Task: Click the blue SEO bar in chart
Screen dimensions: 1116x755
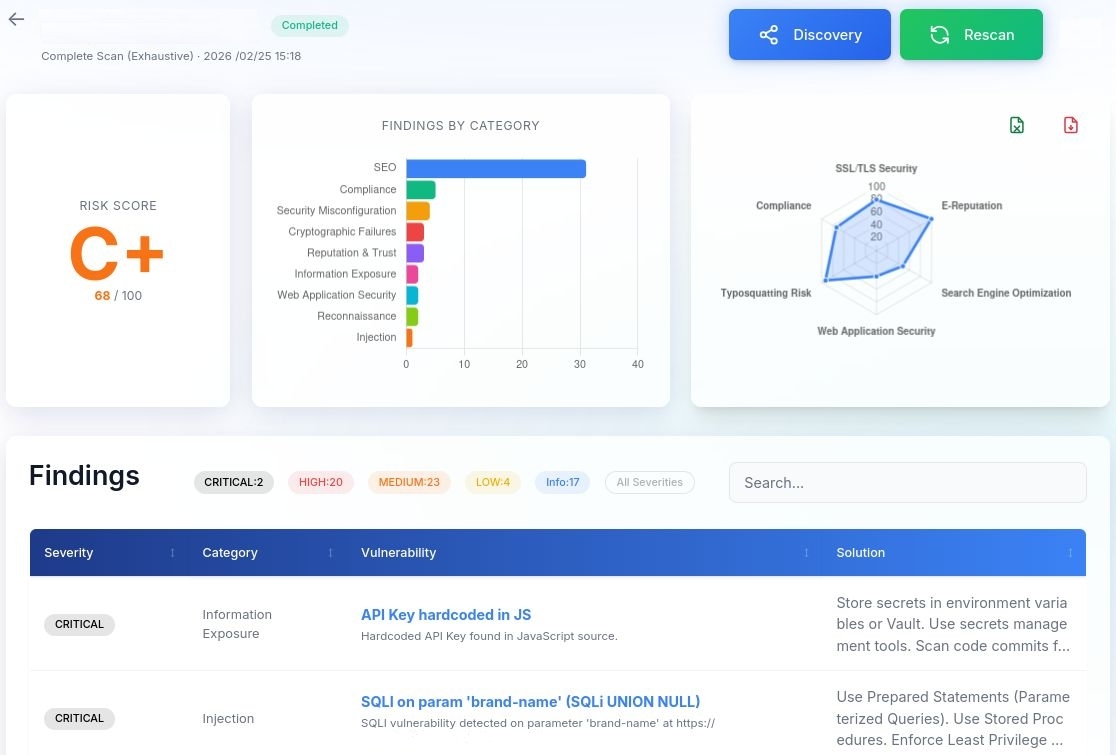Action: 495,168
